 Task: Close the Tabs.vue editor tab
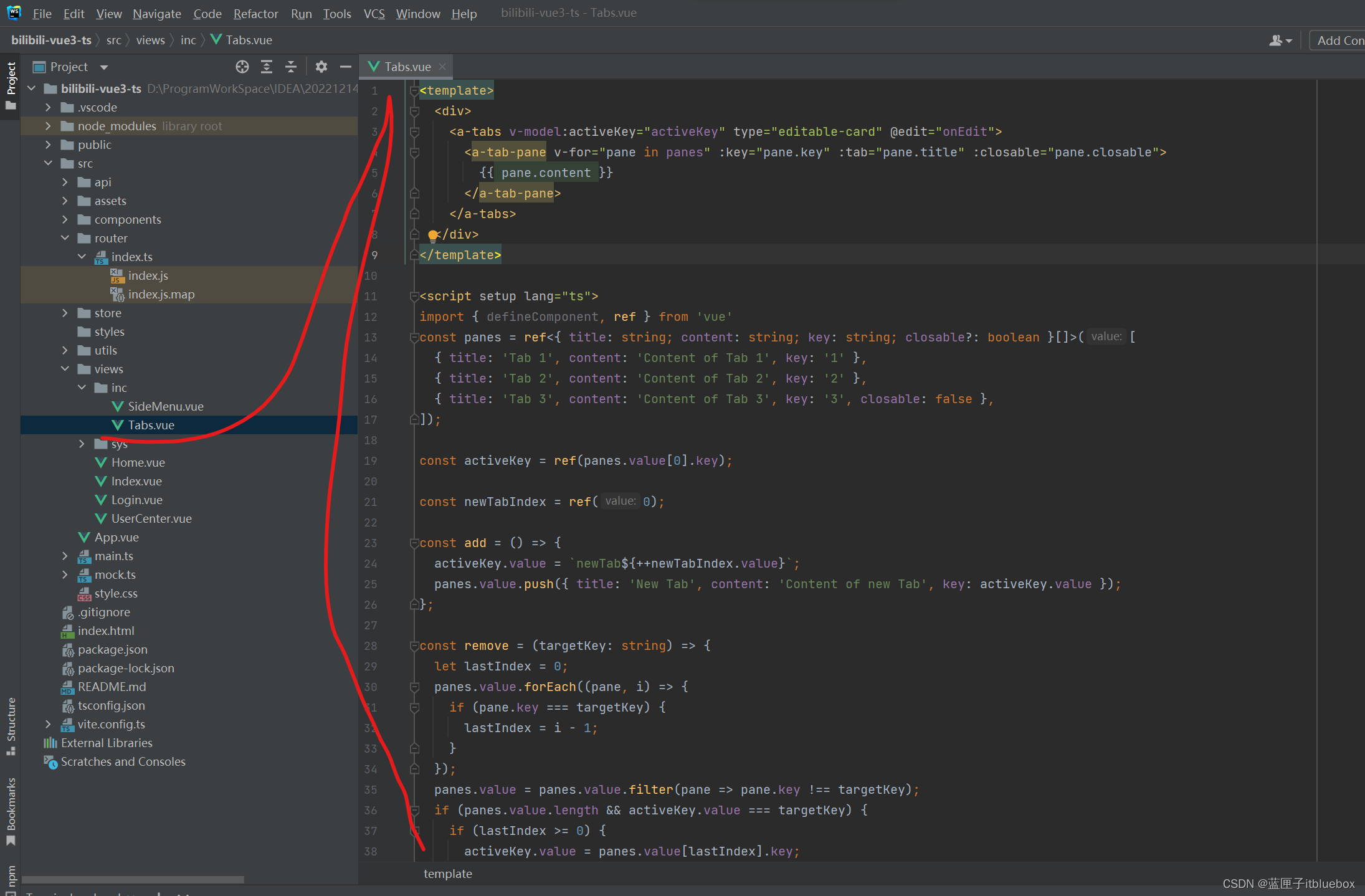[442, 67]
